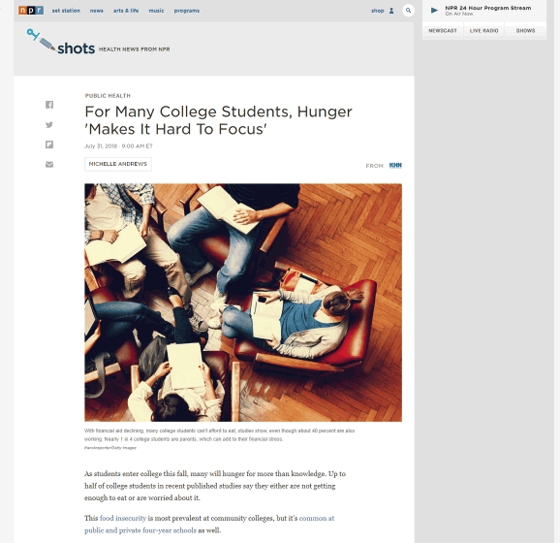
Task: Select the Newscast tab
Action: click(x=442, y=31)
